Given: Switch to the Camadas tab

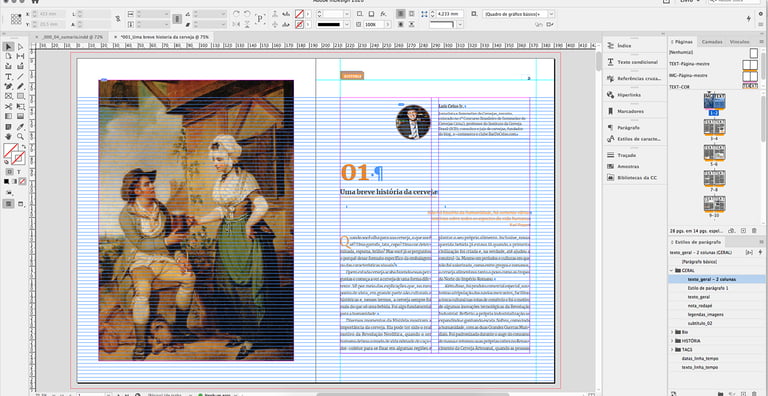Looking at the screenshot, I should 711,42.
